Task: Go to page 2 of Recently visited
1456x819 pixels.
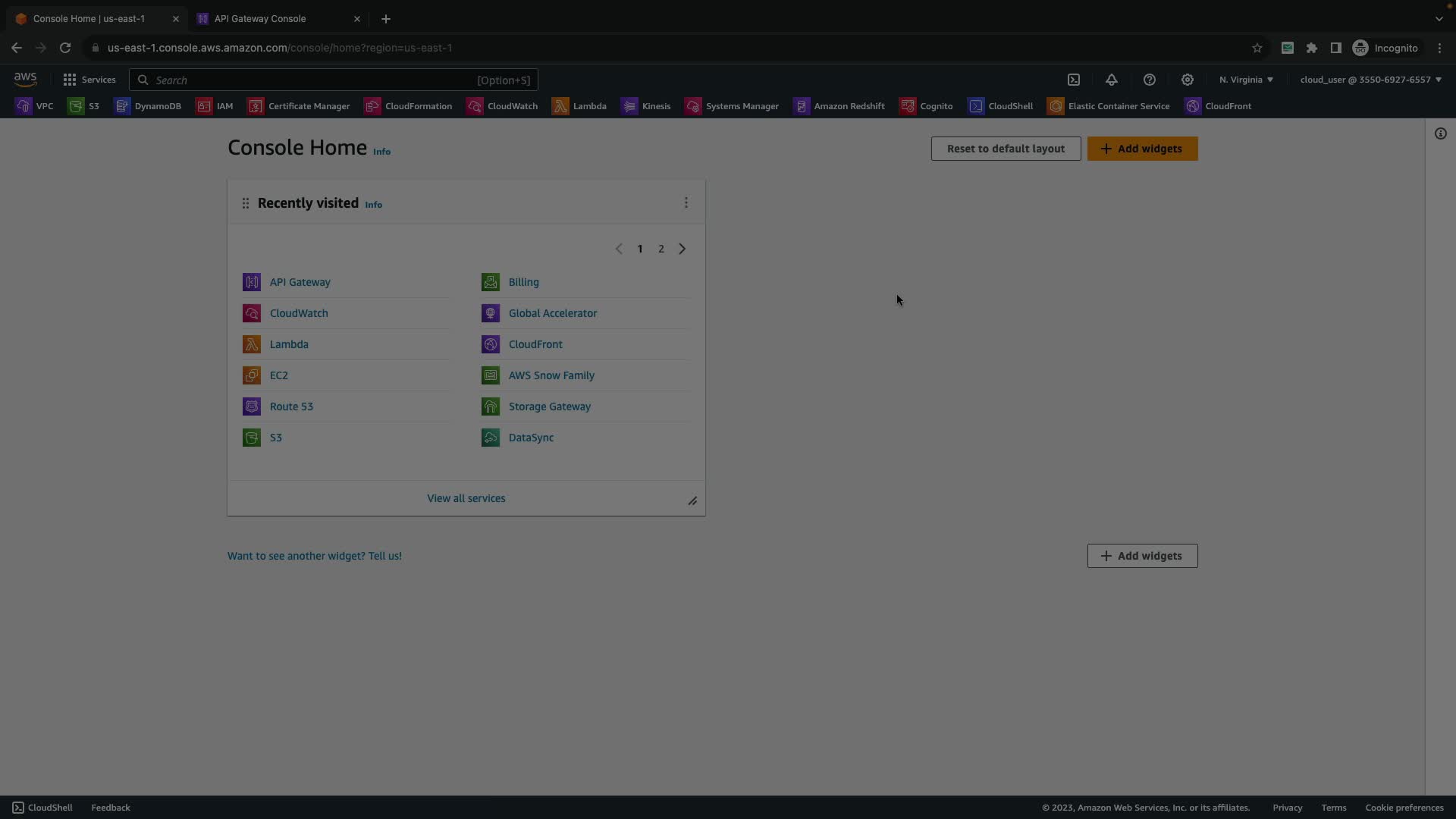Action: 661,249
